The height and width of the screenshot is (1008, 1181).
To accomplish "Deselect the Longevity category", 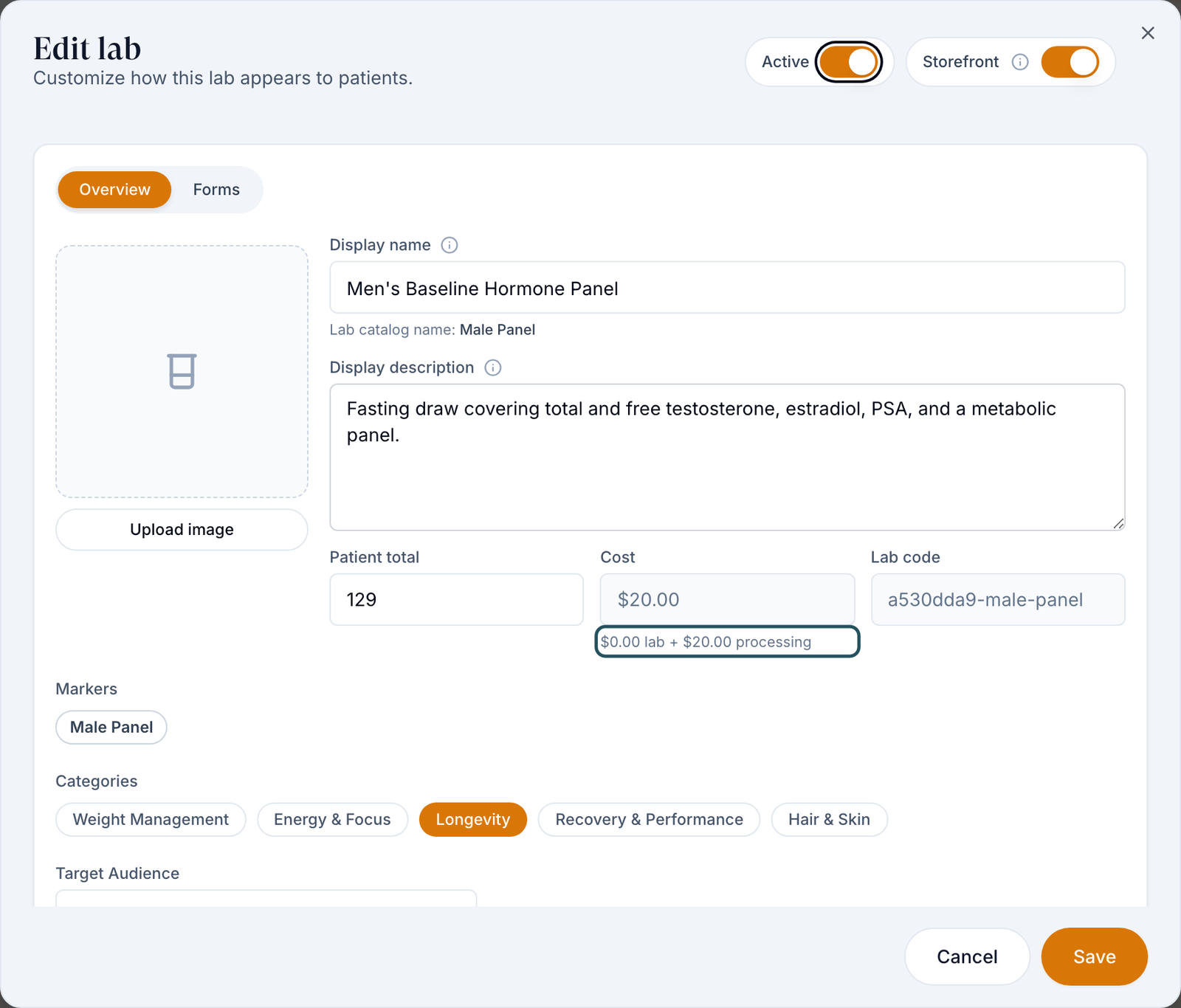I will coord(473,820).
